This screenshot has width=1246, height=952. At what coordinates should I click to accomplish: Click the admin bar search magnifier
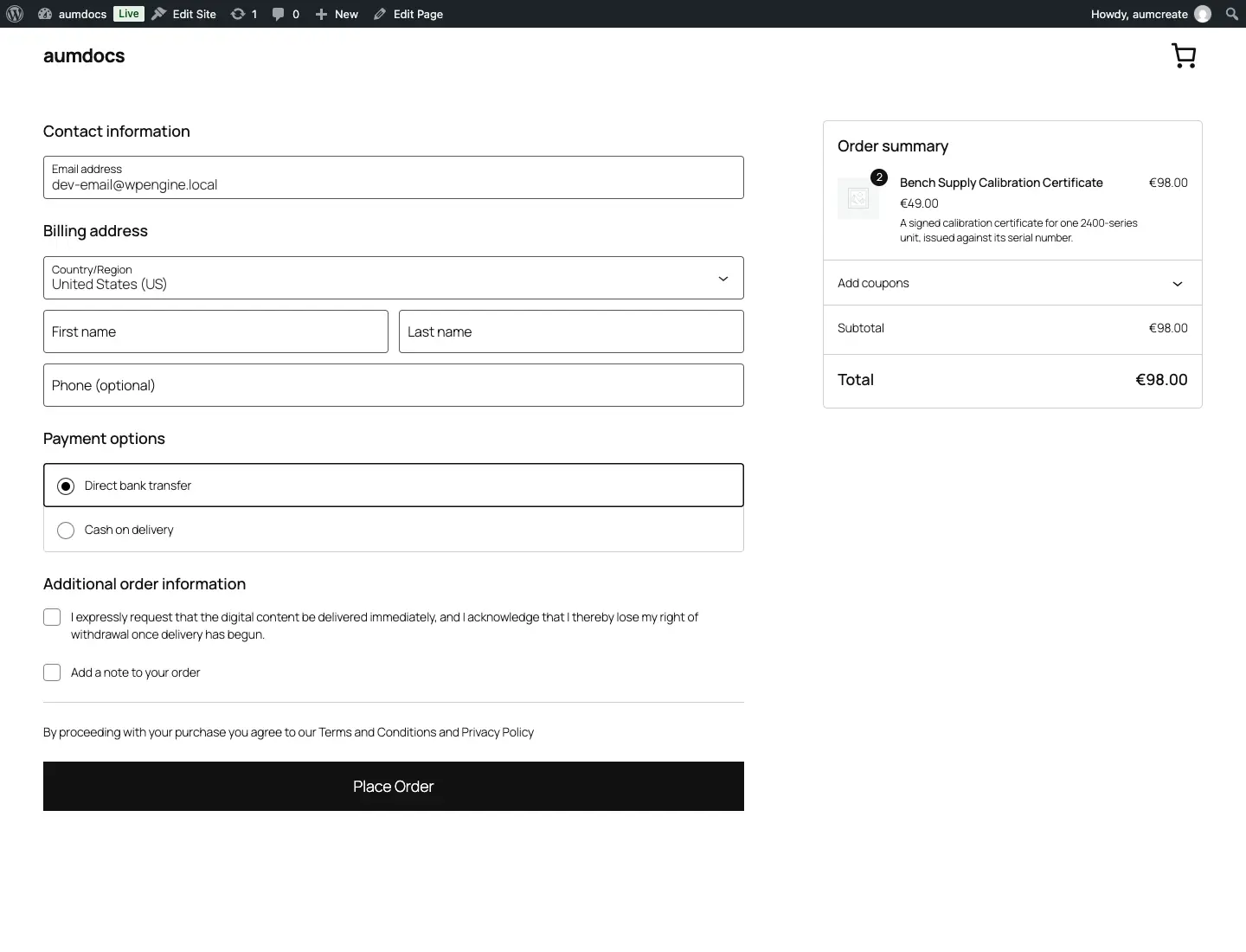[x=1232, y=14]
